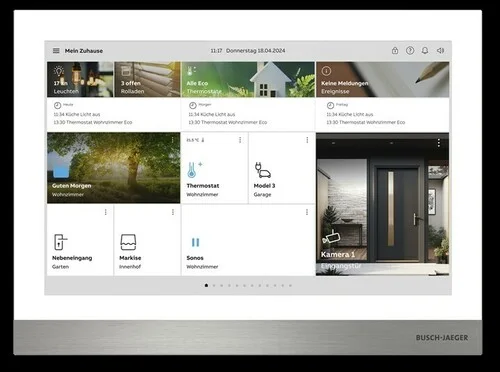Click the temperature reading on Thermostat tile
The width and height of the screenshot is (500, 372).
(x=193, y=140)
